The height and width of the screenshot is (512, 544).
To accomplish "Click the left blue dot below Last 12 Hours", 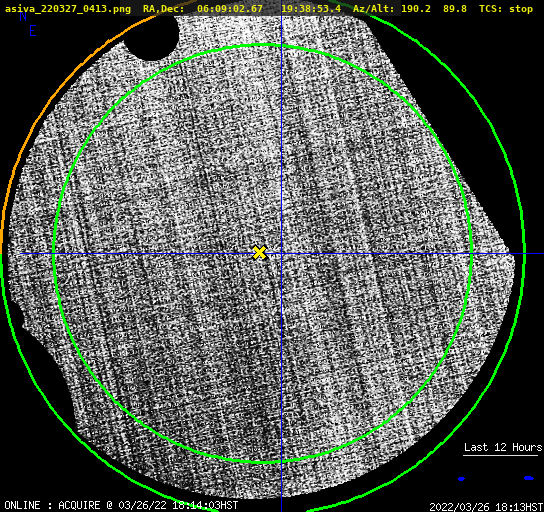I will coord(461,479).
